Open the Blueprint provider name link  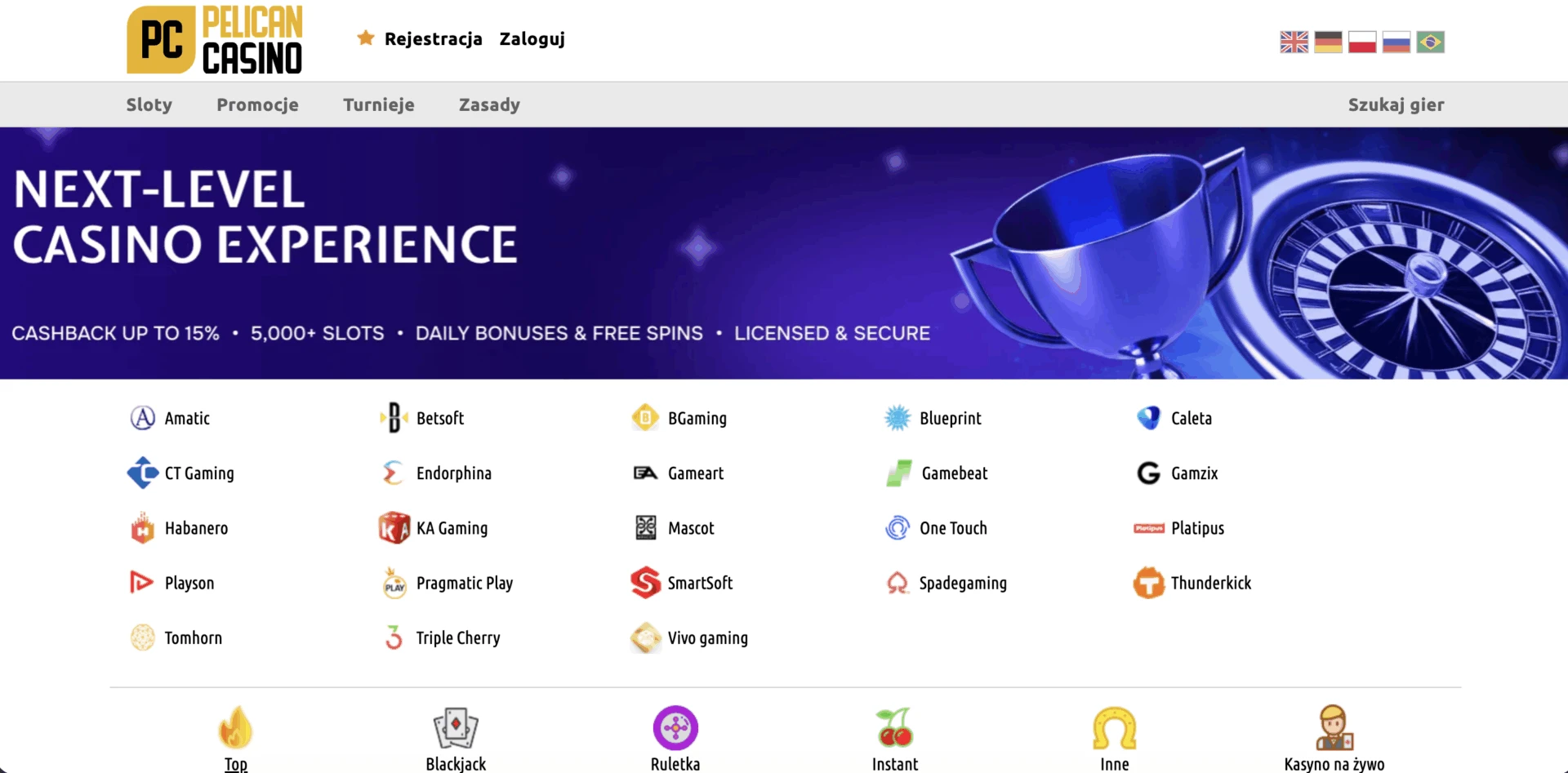click(951, 419)
